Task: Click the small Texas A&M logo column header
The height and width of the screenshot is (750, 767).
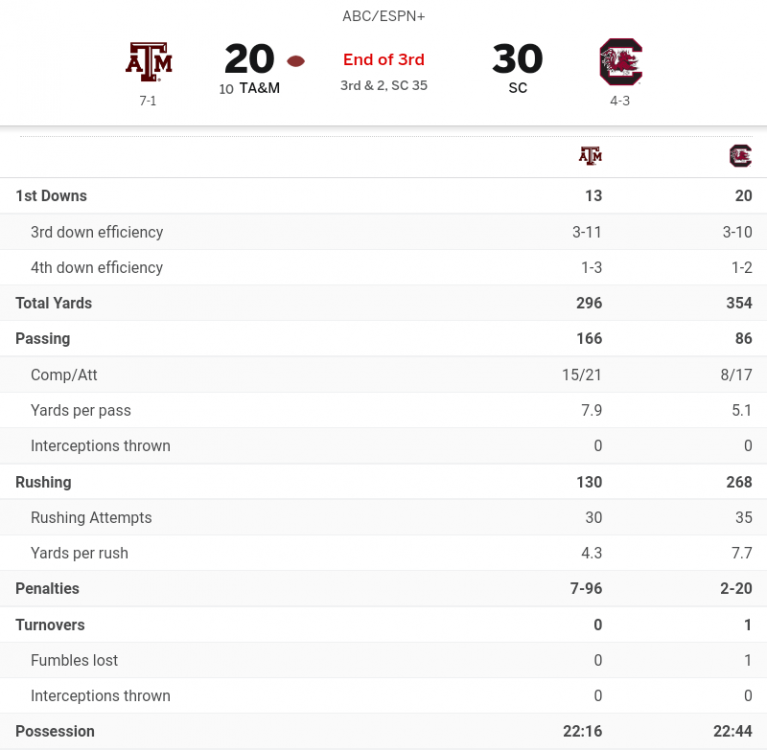Action: 590,156
